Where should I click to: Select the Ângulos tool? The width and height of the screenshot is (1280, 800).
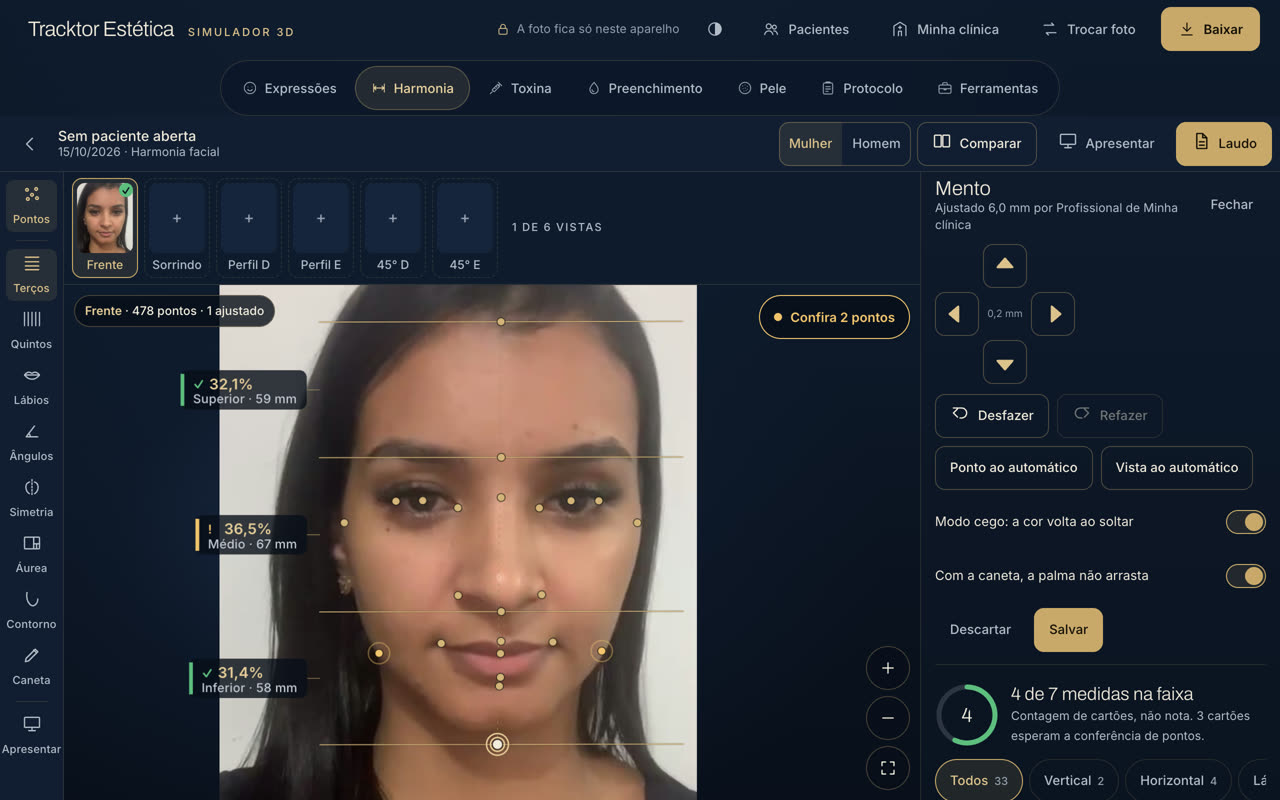coord(31,443)
